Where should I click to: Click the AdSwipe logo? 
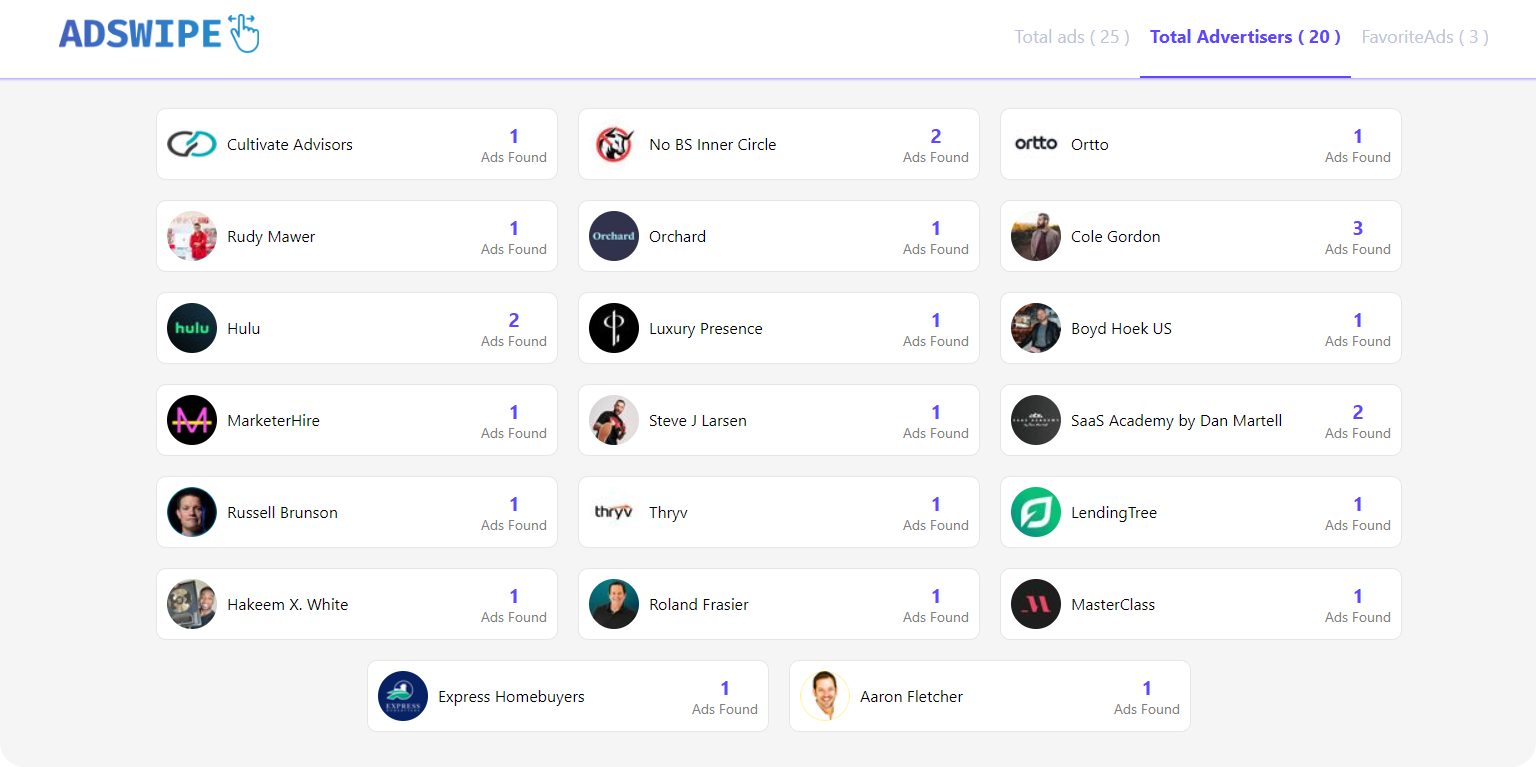point(159,34)
